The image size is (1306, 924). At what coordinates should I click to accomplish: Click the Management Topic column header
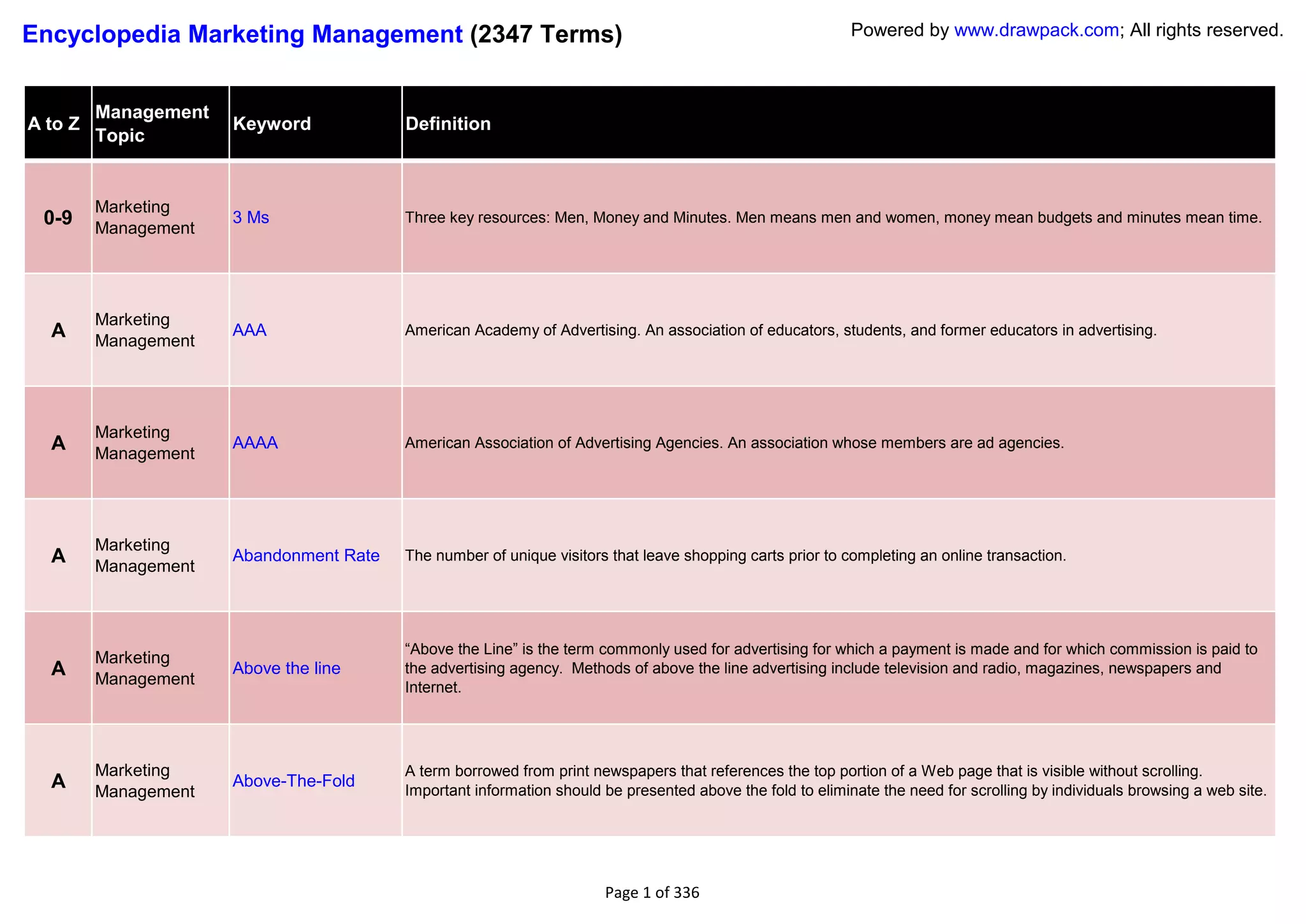point(152,124)
